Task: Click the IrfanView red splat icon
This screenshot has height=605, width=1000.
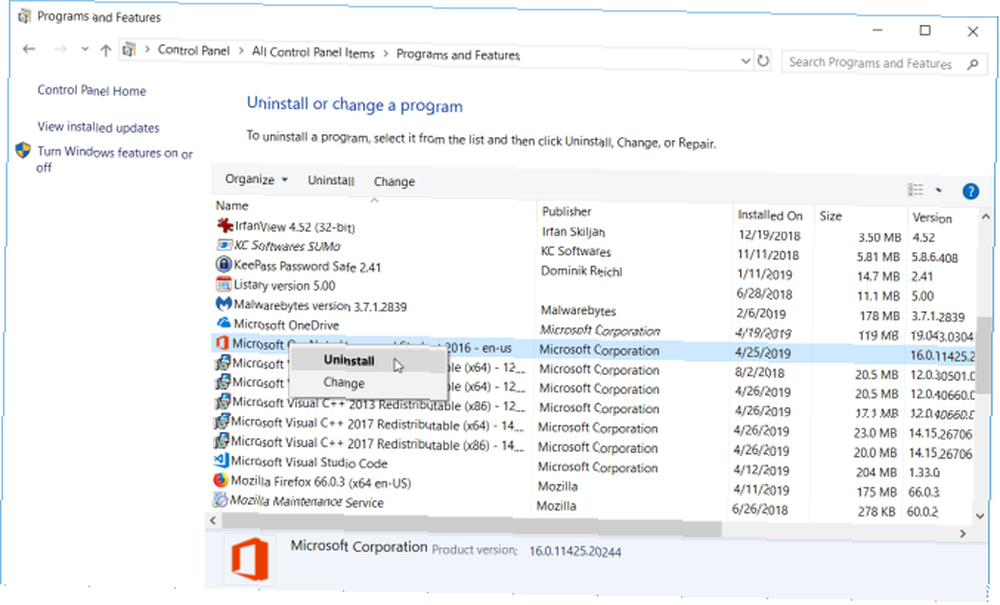Action: tap(224, 225)
